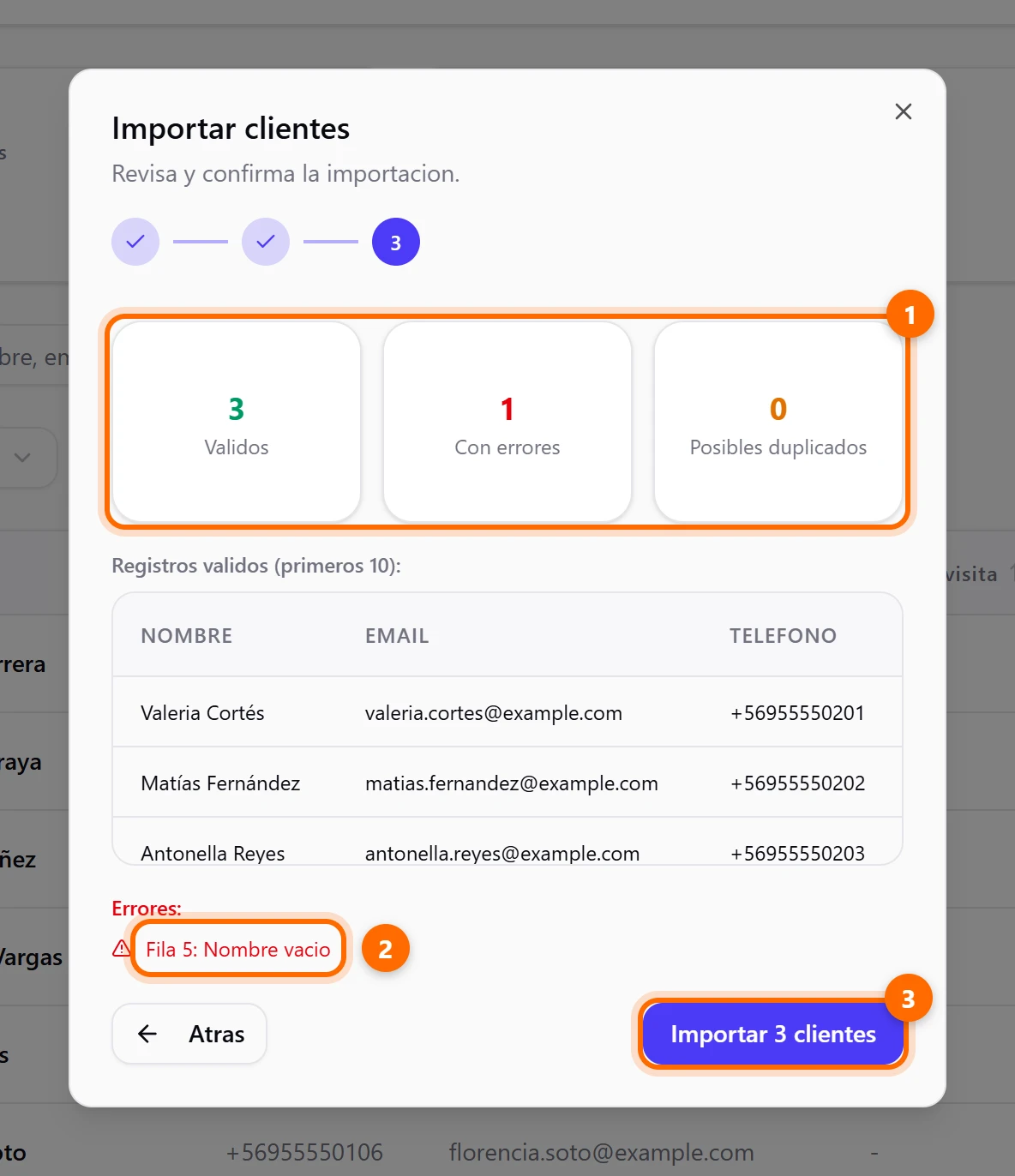The height and width of the screenshot is (1176, 1015).
Task: Close the Importar clientes dialog
Action: [903, 111]
